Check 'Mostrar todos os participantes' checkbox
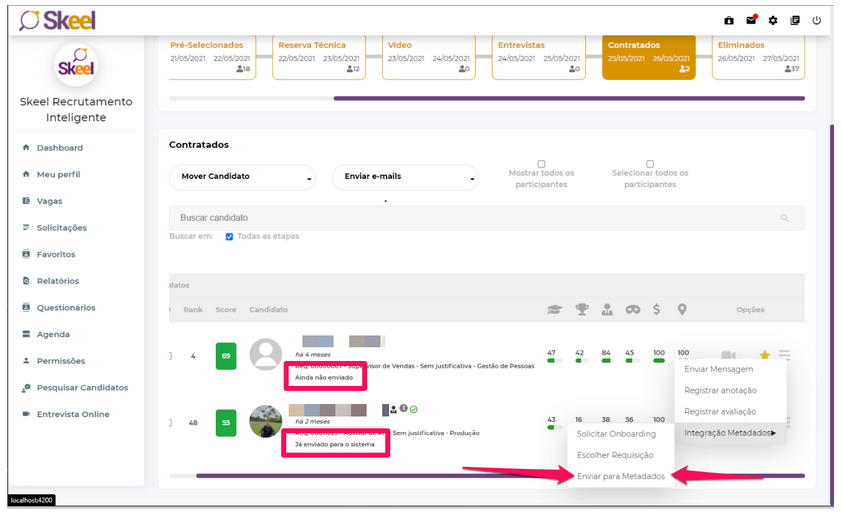841x512 pixels. point(541,164)
